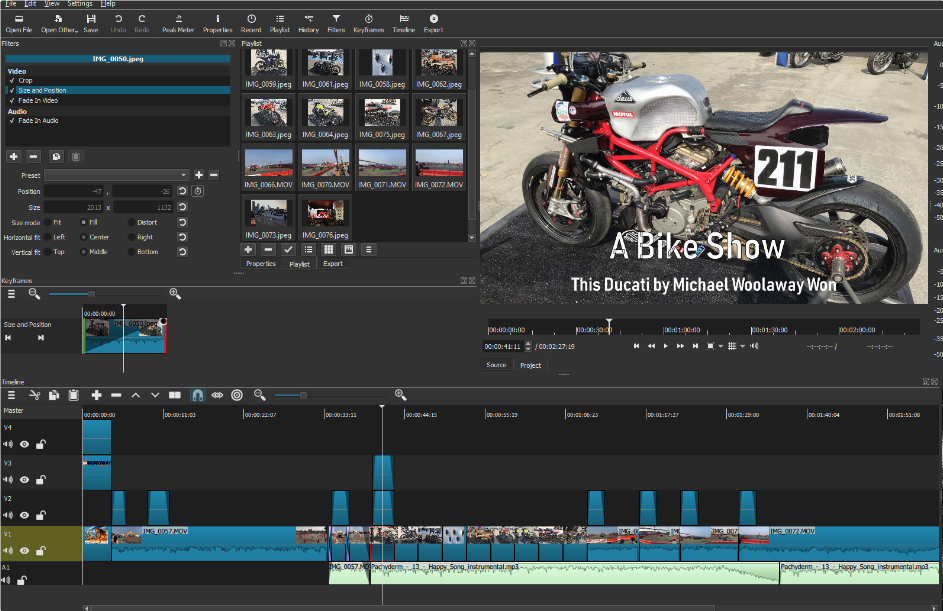Open the zoom options arrow in player
Image resolution: width=943 pixels, height=611 pixels.
click(720, 346)
